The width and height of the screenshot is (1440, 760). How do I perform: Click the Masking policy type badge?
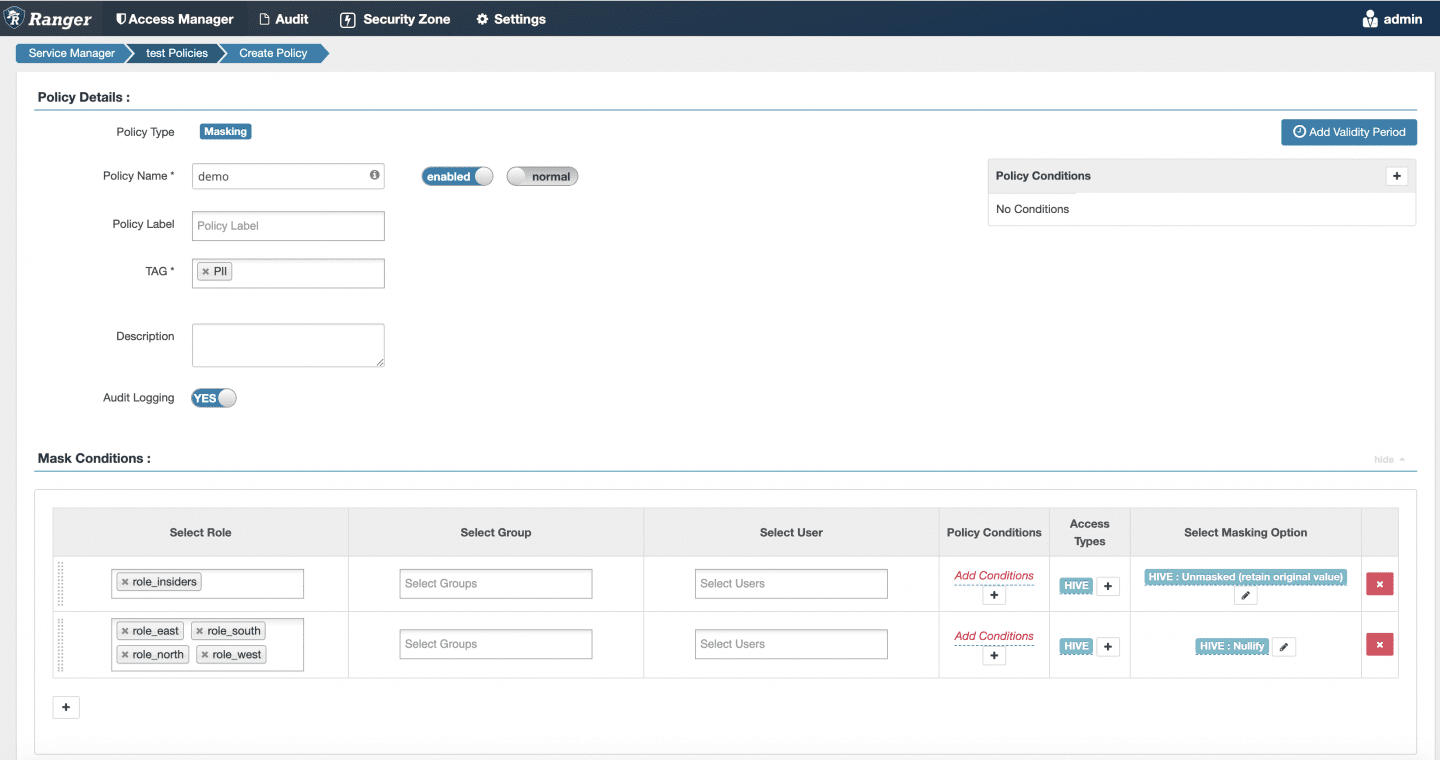click(x=225, y=131)
